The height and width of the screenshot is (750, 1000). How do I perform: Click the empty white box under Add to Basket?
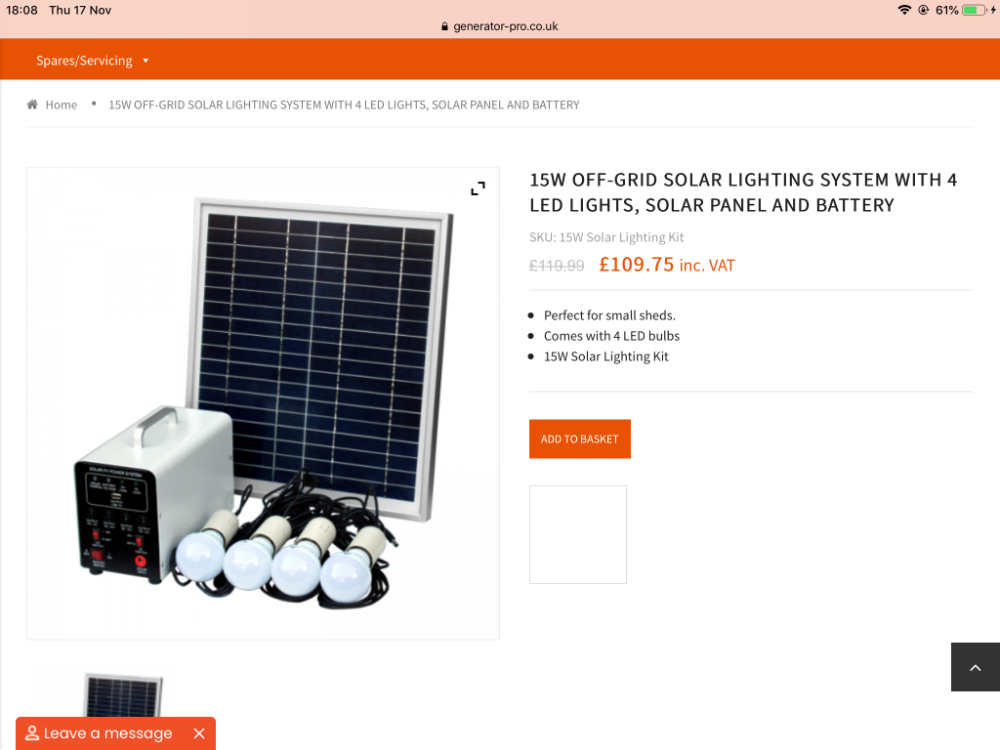tap(578, 534)
